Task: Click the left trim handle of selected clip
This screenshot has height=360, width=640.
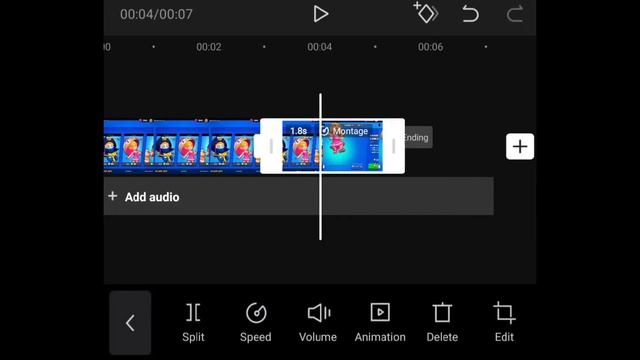Action: click(x=271, y=146)
